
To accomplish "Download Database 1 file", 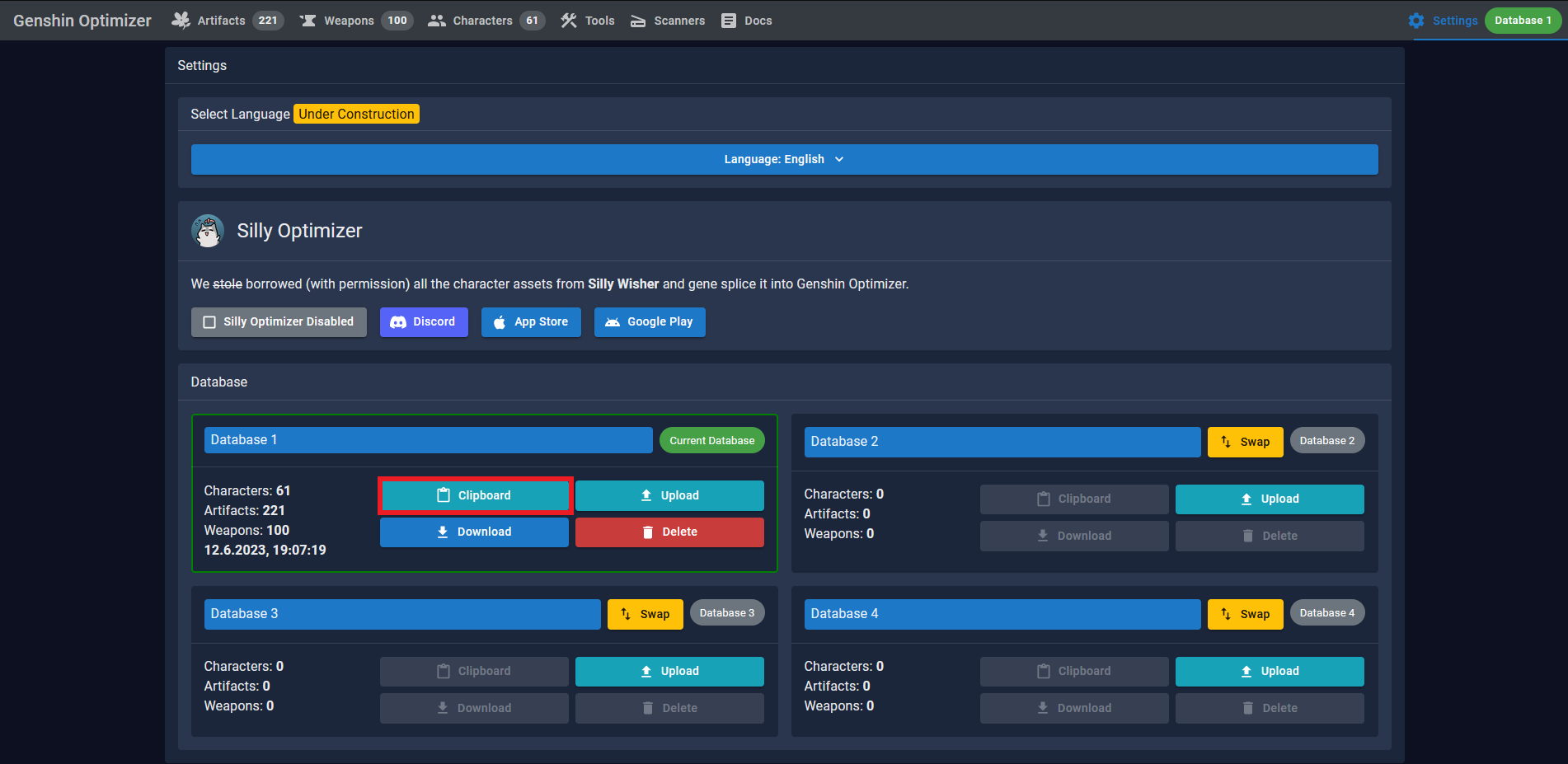I will pyautogui.click(x=474, y=532).
